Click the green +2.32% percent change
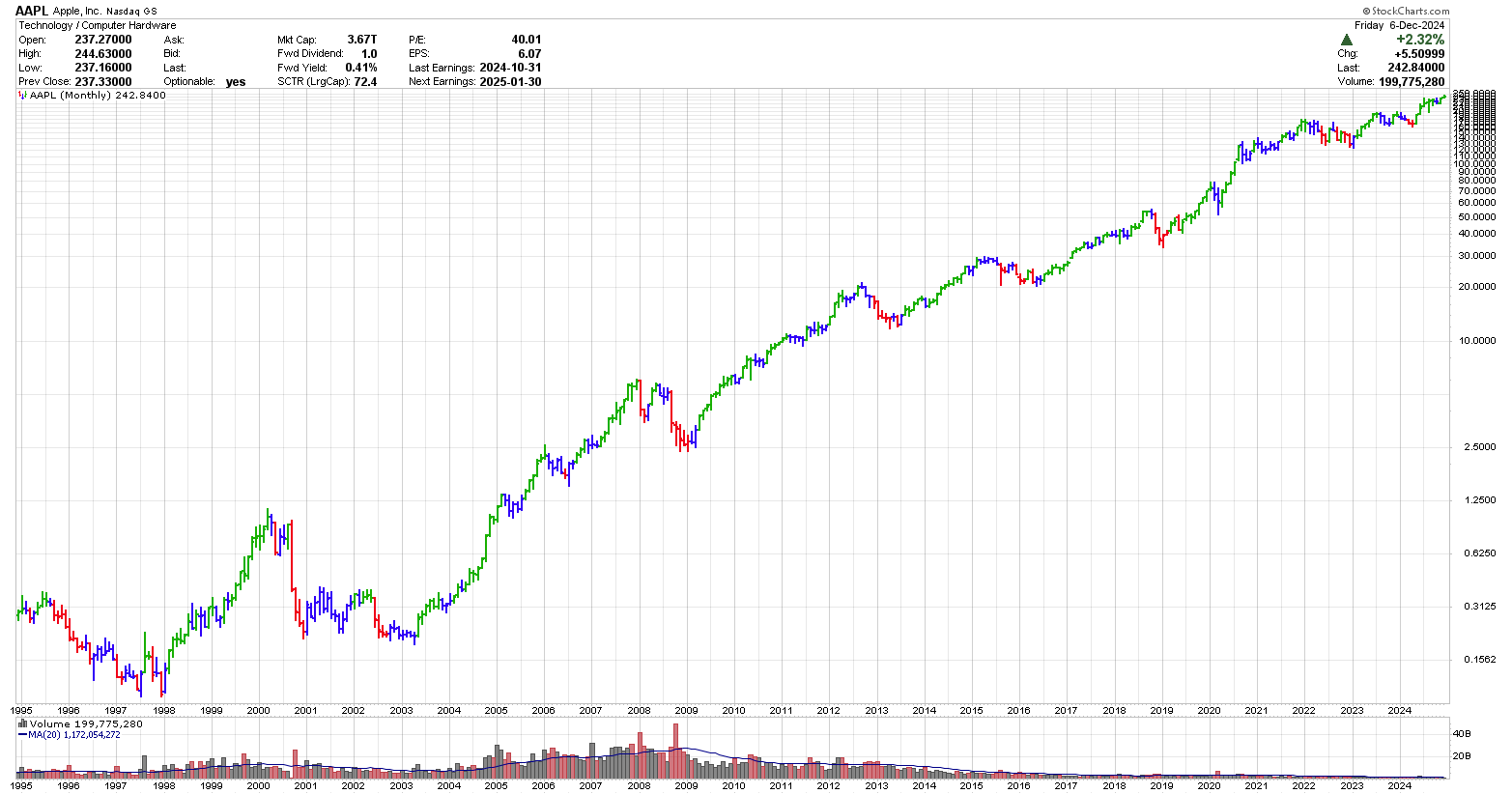Viewport: 1512px width, 794px height. pos(1420,40)
